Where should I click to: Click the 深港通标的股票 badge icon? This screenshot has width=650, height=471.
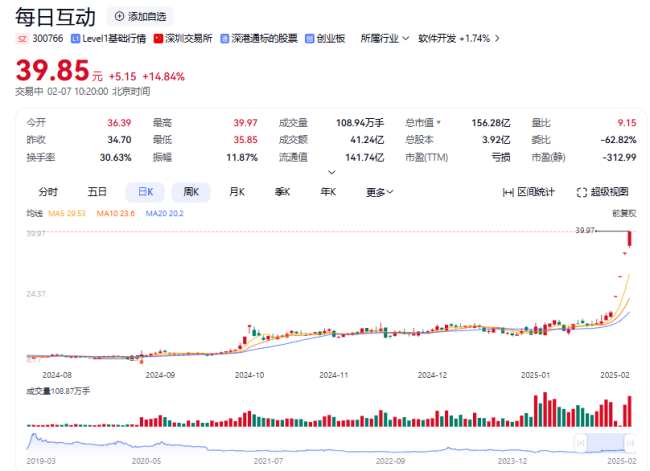(225, 39)
